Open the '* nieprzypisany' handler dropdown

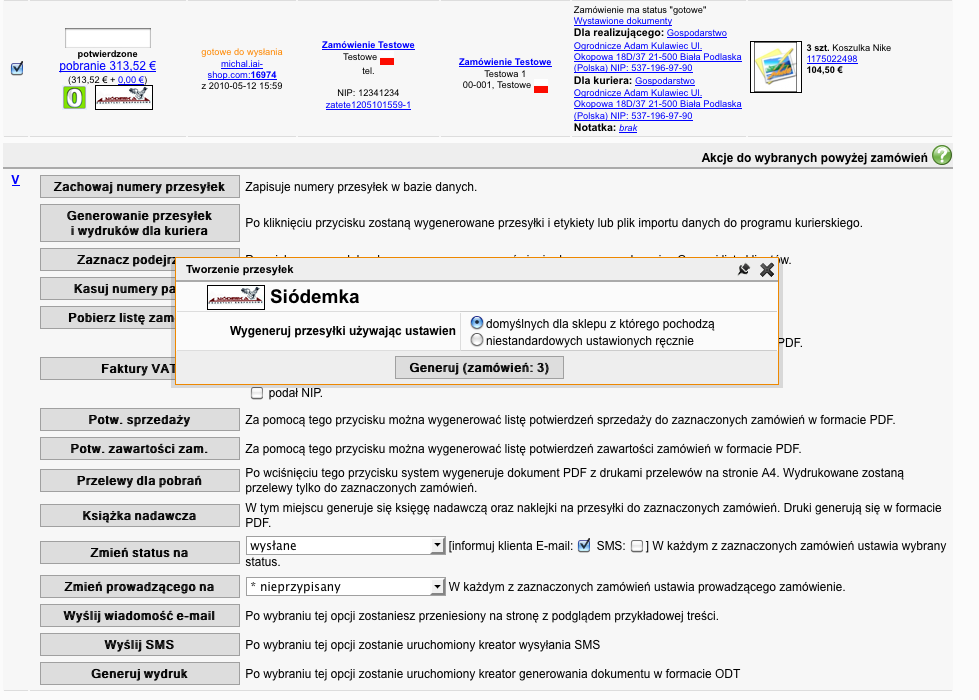(345, 587)
